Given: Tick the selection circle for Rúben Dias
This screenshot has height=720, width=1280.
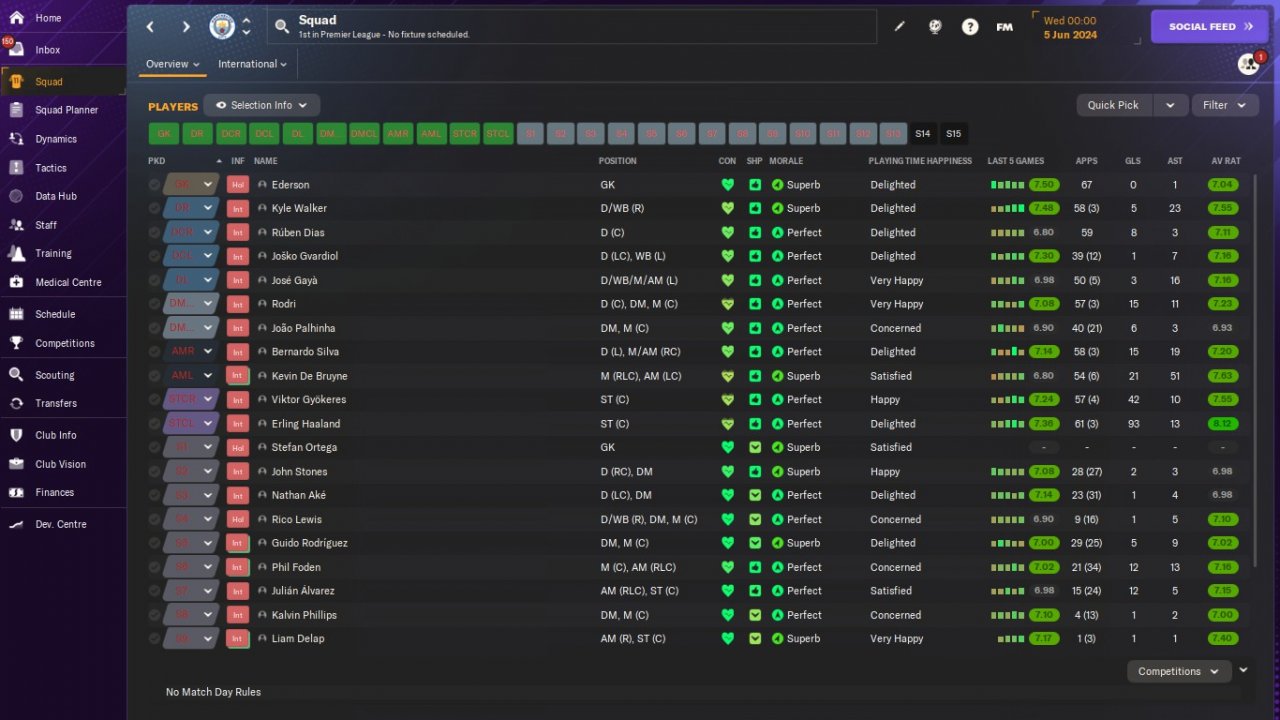Looking at the screenshot, I should pyautogui.click(x=154, y=232).
